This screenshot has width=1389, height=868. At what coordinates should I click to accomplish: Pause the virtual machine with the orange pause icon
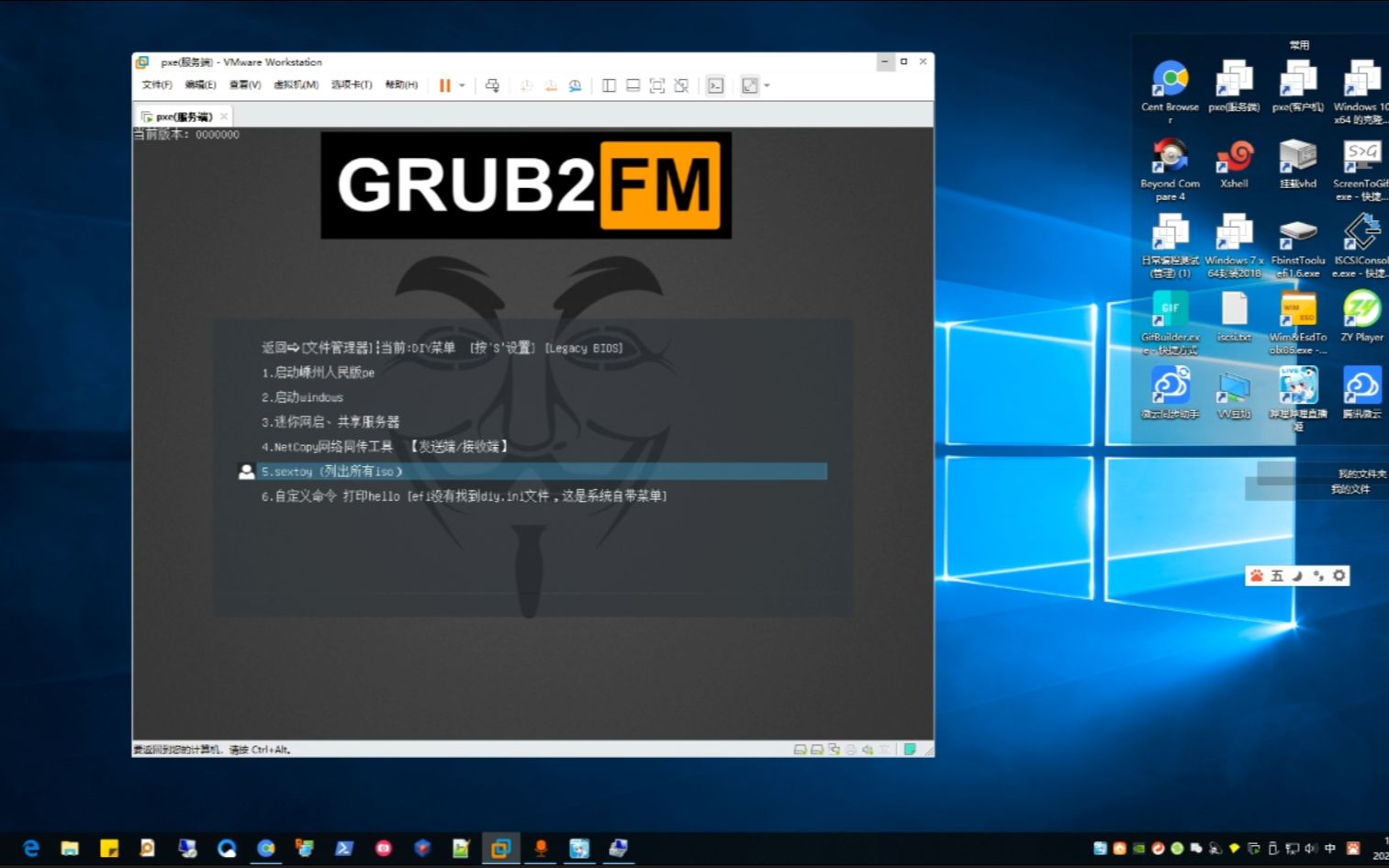(x=445, y=85)
